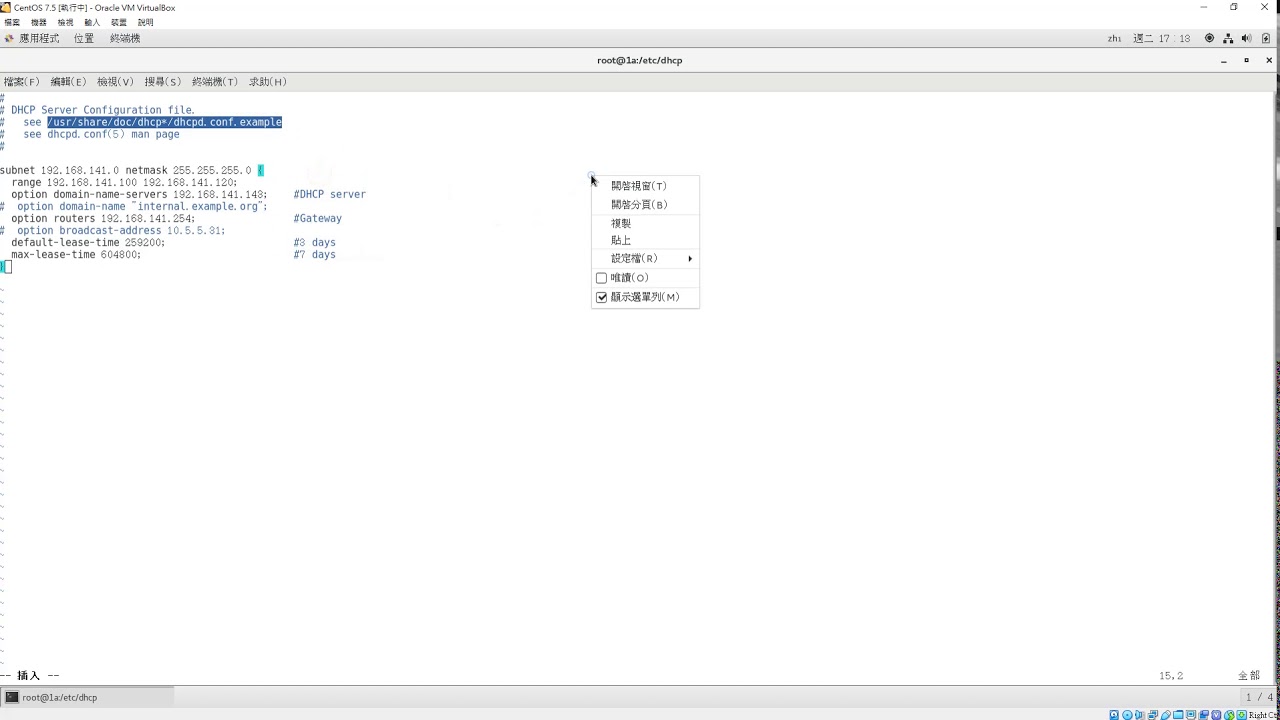1280x720 pixels.
Task: Click the max-lease-time 604800 line
Action: [76, 254]
